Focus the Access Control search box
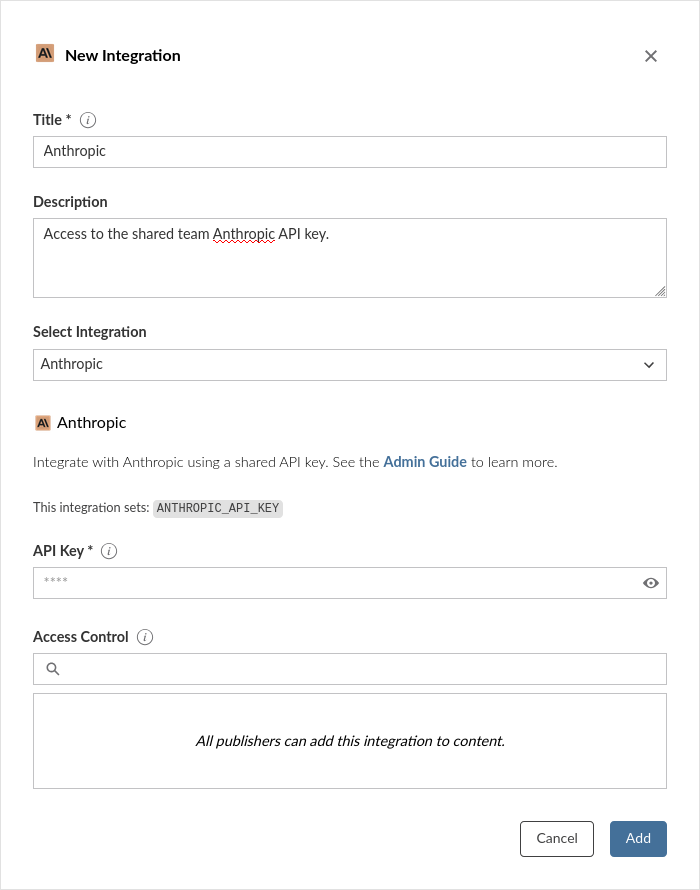Image resolution: width=700 pixels, height=890 pixels. (x=360, y=669)
